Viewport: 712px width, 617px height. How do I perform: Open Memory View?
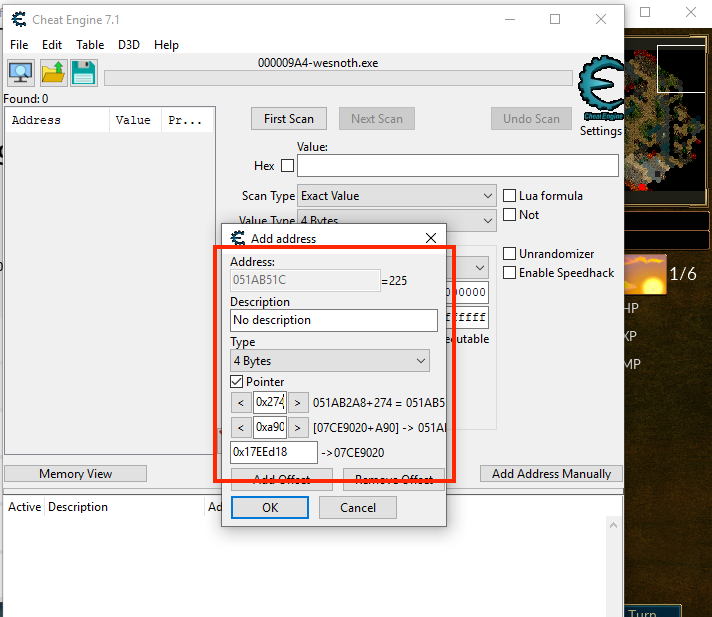pos(75,474)
